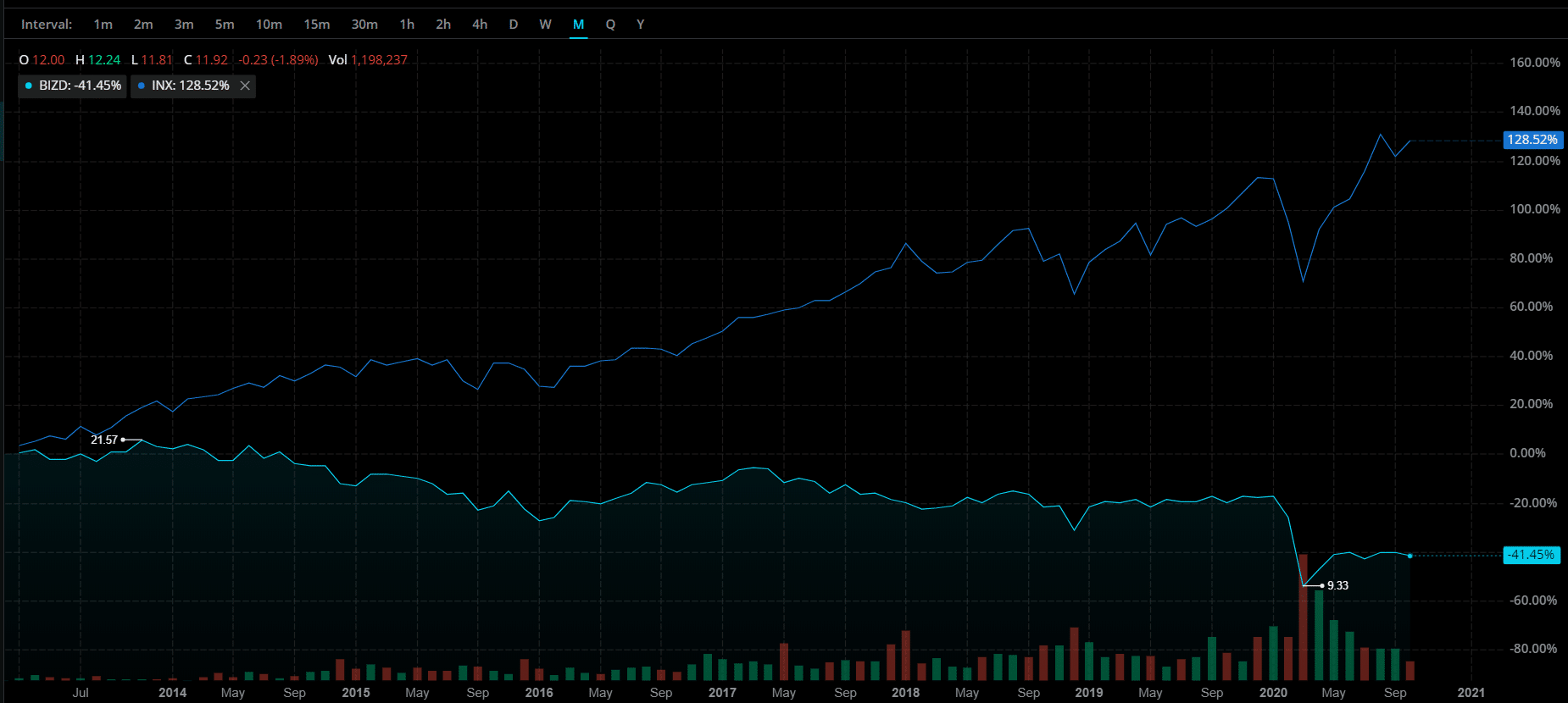Click the BIZD: -41.45% legend chip
Image resolution: width=1568 pixels, height=703 pixels.
pos(73,86)
